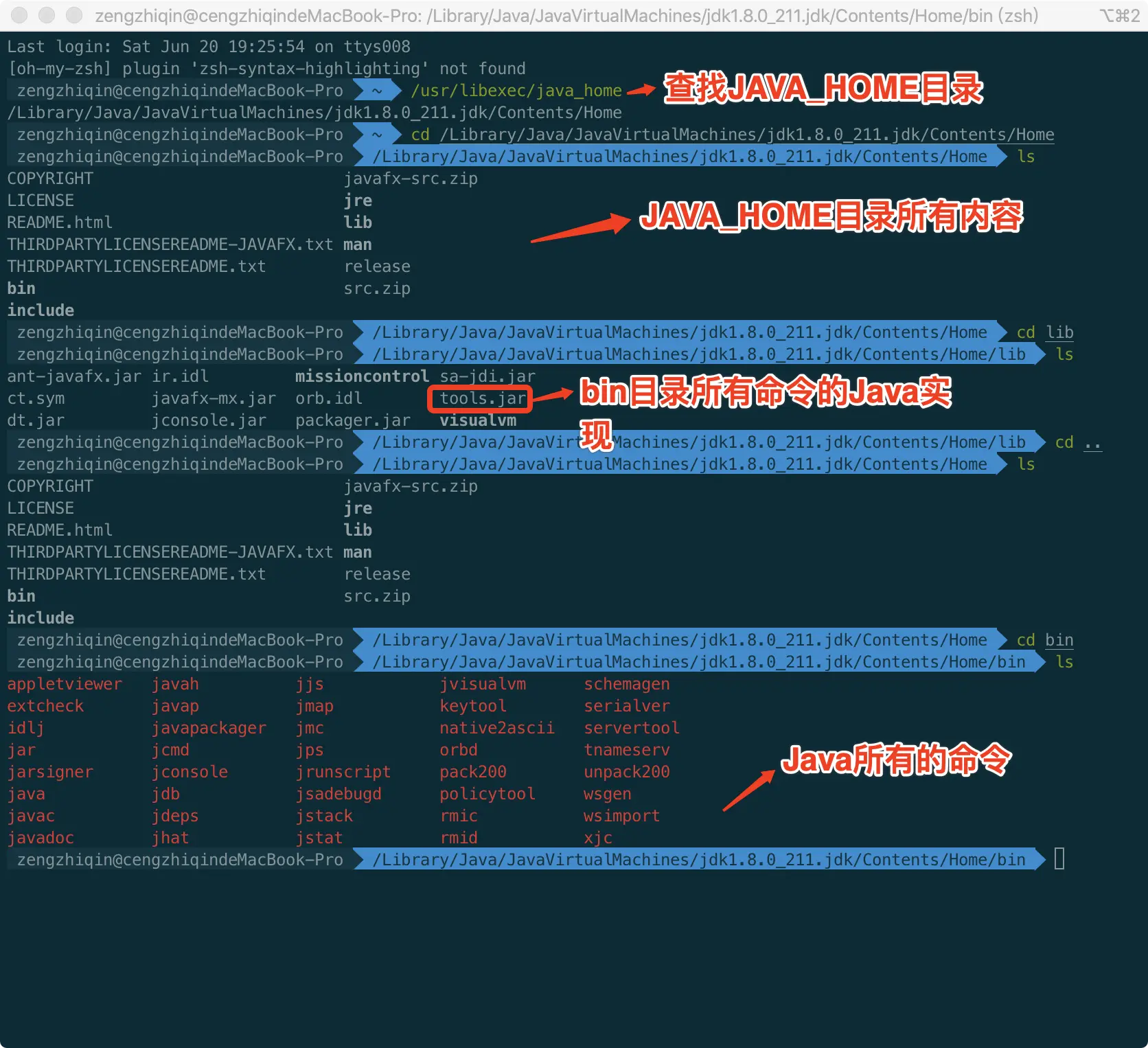The height and width of the screenshot is (1048, 1148).
Task: Click jstat in the bin listing
Action: [319, 838]
